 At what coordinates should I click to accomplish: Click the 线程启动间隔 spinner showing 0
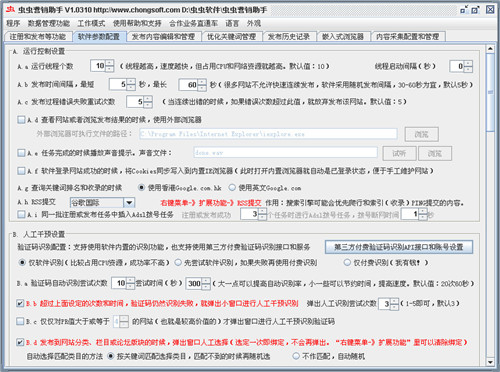(461, 66)
